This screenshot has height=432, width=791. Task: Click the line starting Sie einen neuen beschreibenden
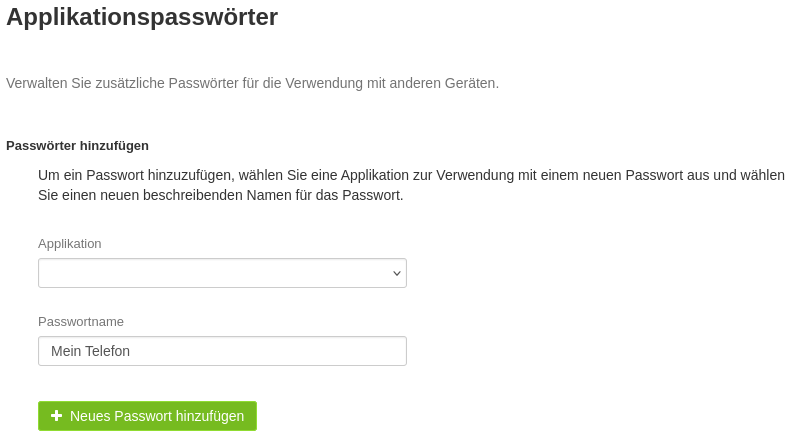click(220, 195)
